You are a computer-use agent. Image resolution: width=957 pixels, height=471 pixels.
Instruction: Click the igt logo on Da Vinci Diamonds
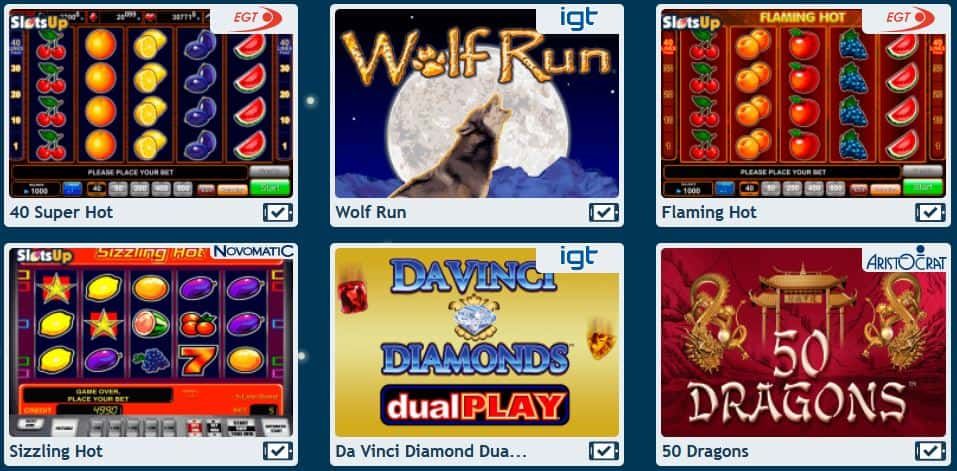coord(579,258)
